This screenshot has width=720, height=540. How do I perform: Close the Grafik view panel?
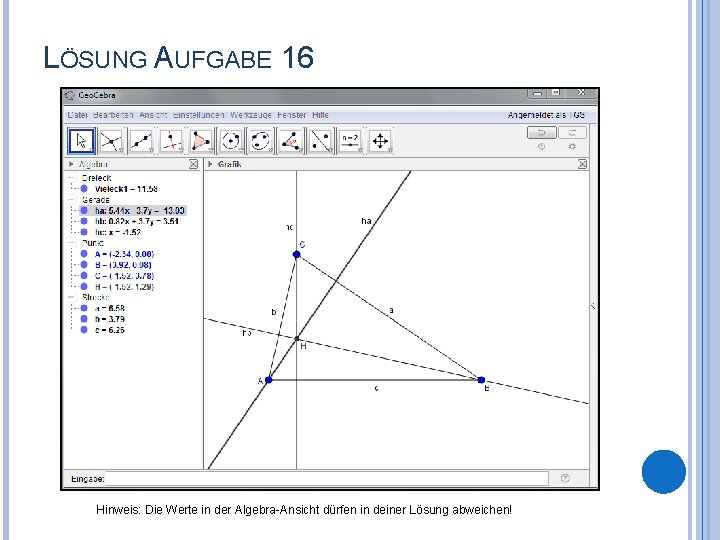582,164
